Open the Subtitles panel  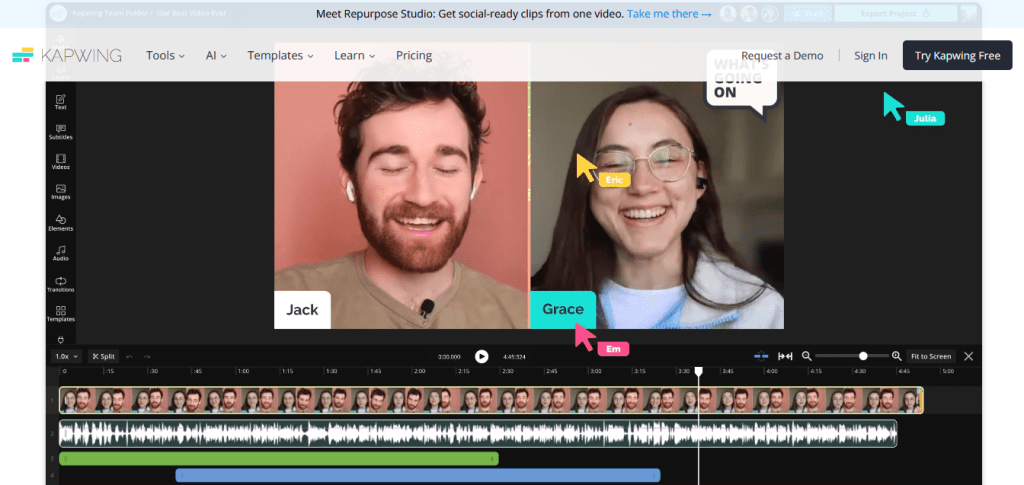tap(61, 132)
